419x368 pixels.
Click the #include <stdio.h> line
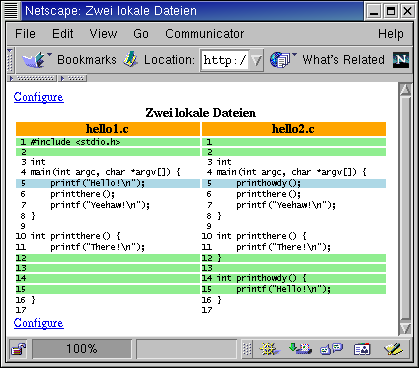(76, 142)
